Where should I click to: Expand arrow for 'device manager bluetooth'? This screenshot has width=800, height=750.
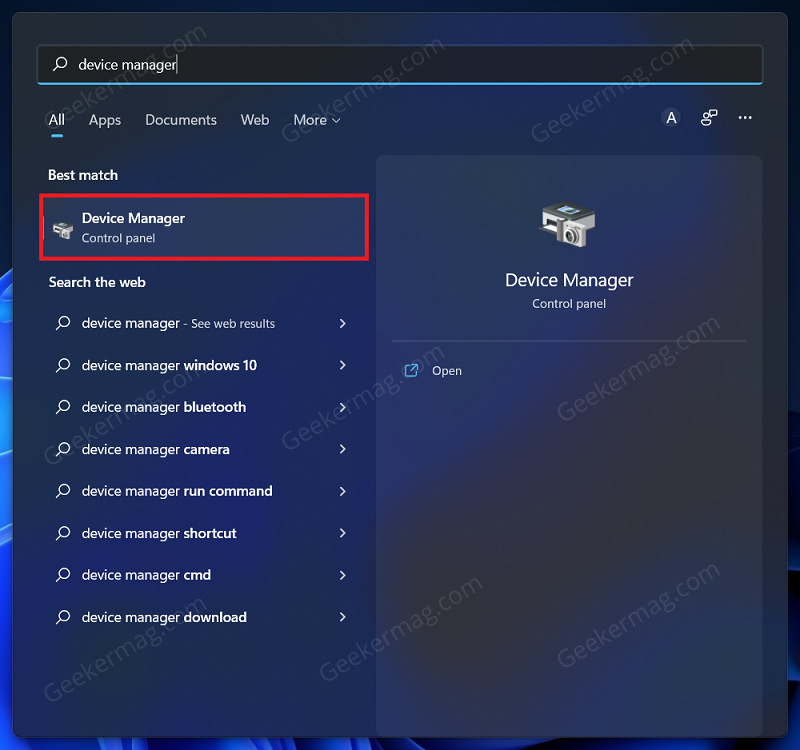342,407
